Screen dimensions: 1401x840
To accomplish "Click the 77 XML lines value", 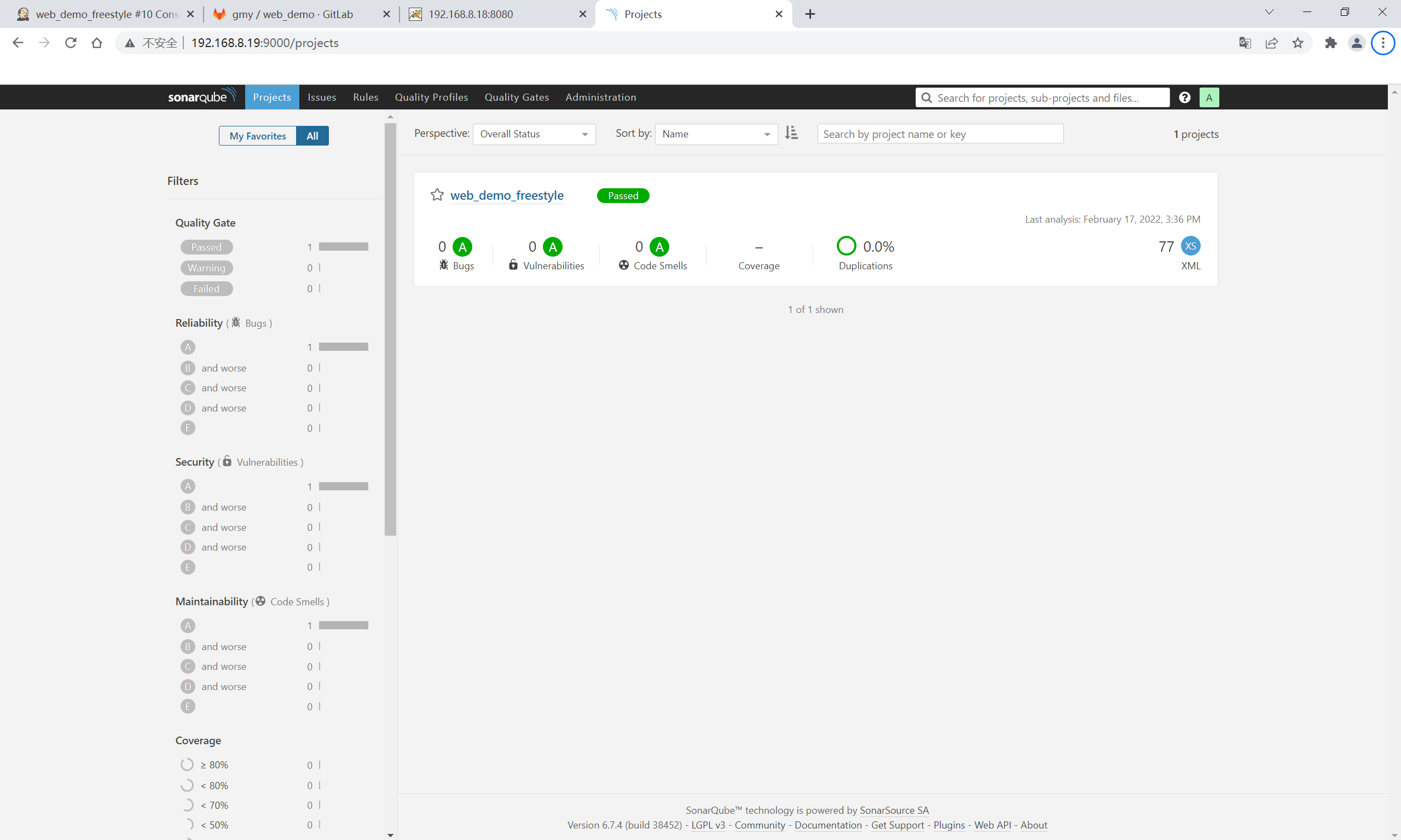I will click(1166, 246).
